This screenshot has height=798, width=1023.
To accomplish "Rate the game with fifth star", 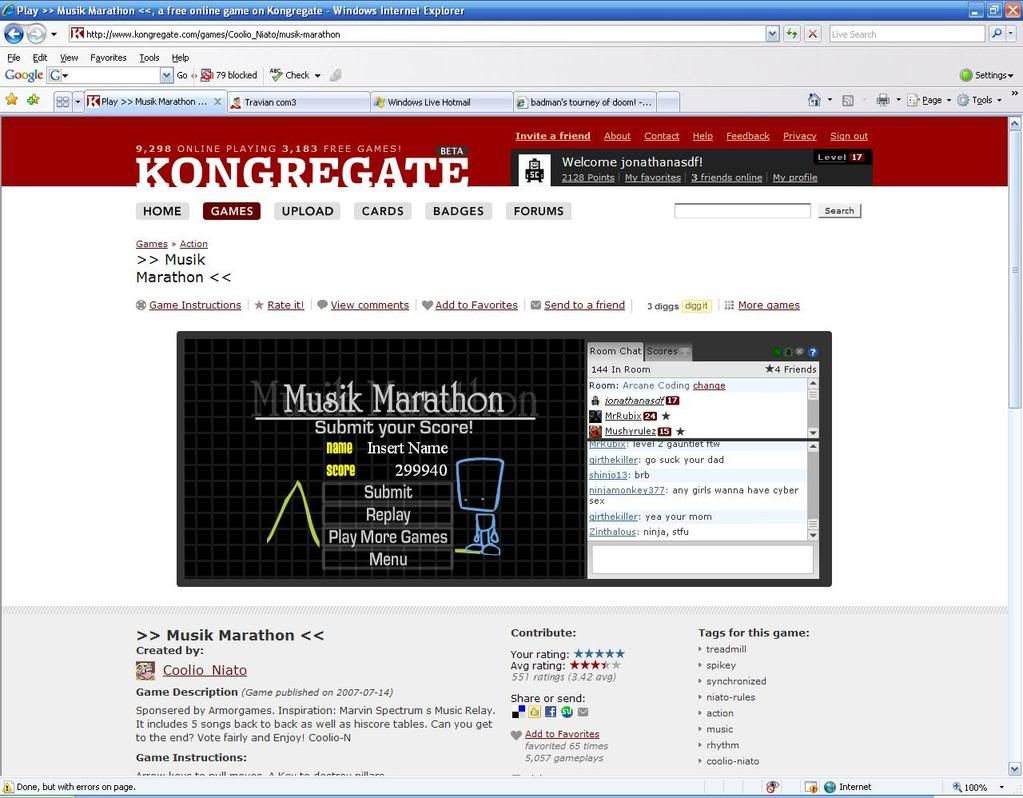I will point(619,654).
